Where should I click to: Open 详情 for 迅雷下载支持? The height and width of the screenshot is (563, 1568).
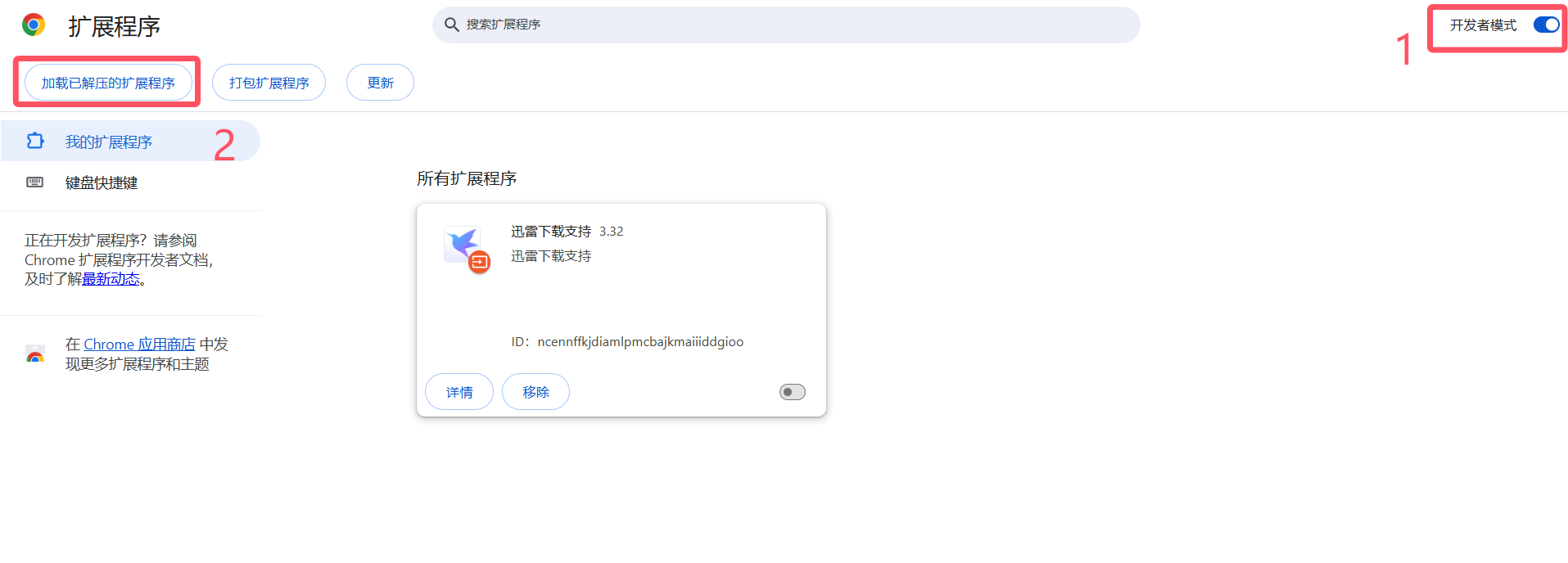(x=459, y=392)
